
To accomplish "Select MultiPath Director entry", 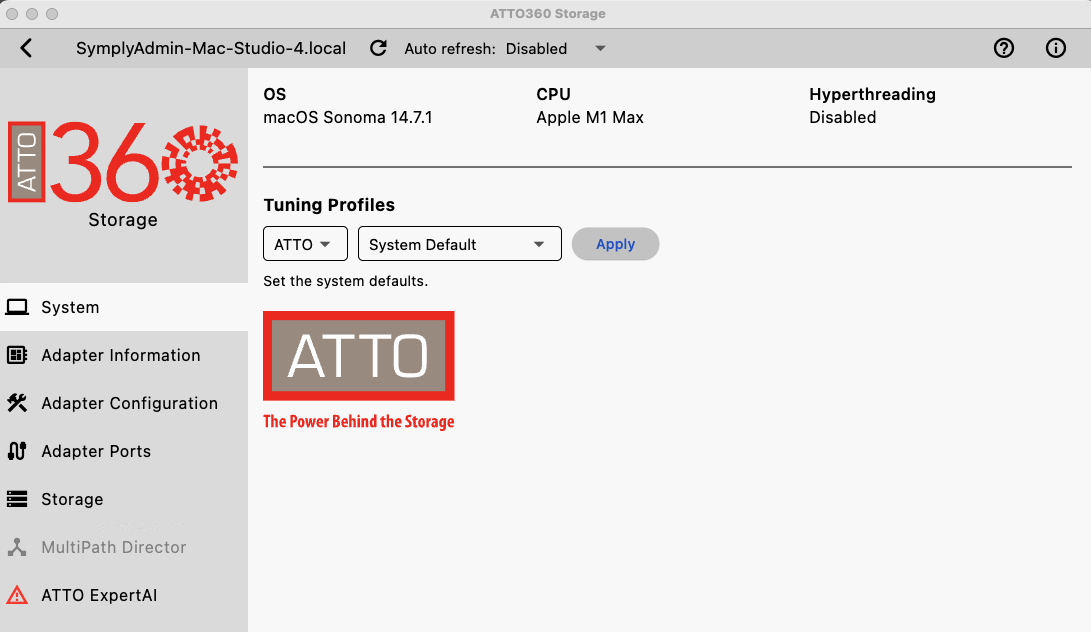I will [x=124, y=547].
